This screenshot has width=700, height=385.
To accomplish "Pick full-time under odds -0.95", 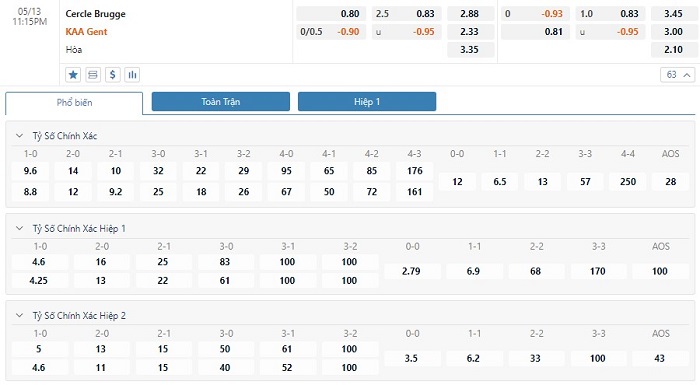I will click(406, 32).
